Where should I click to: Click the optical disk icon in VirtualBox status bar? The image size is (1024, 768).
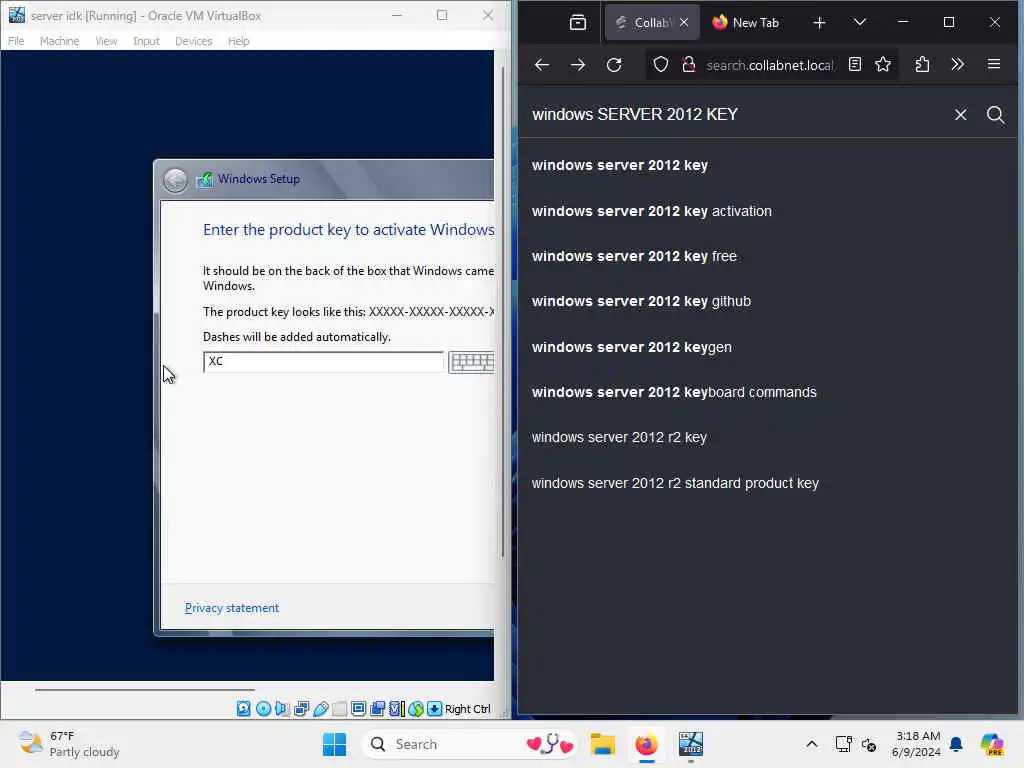point(263,709)
